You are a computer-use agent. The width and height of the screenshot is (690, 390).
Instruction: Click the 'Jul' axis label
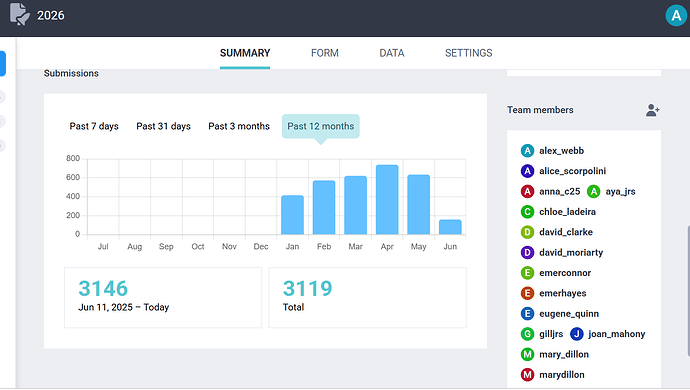point(103,247)
